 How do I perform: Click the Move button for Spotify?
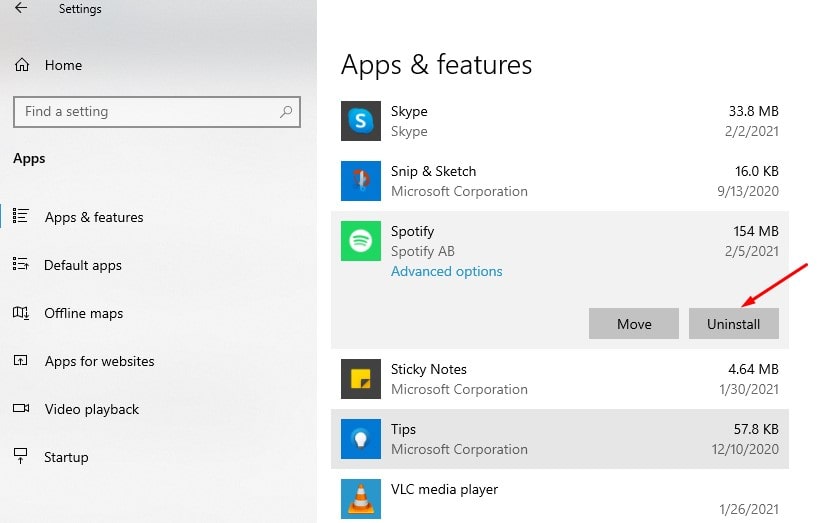click(634, 323)
